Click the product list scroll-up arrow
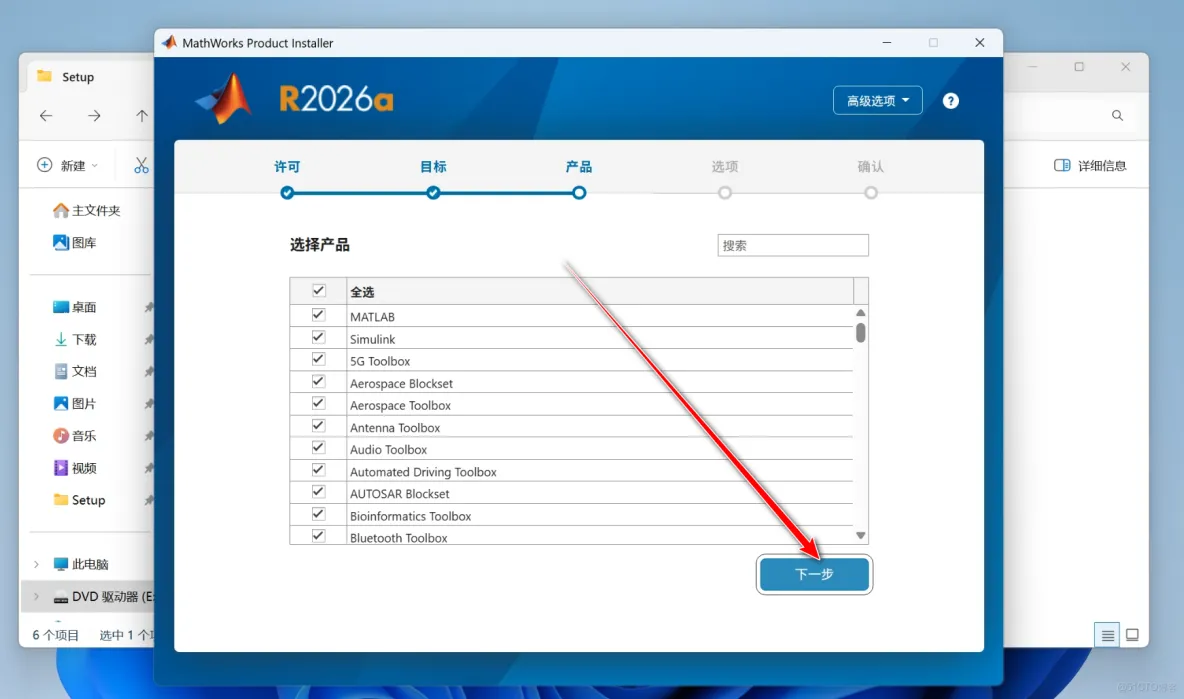The image size is (1184, 699). 860,313
